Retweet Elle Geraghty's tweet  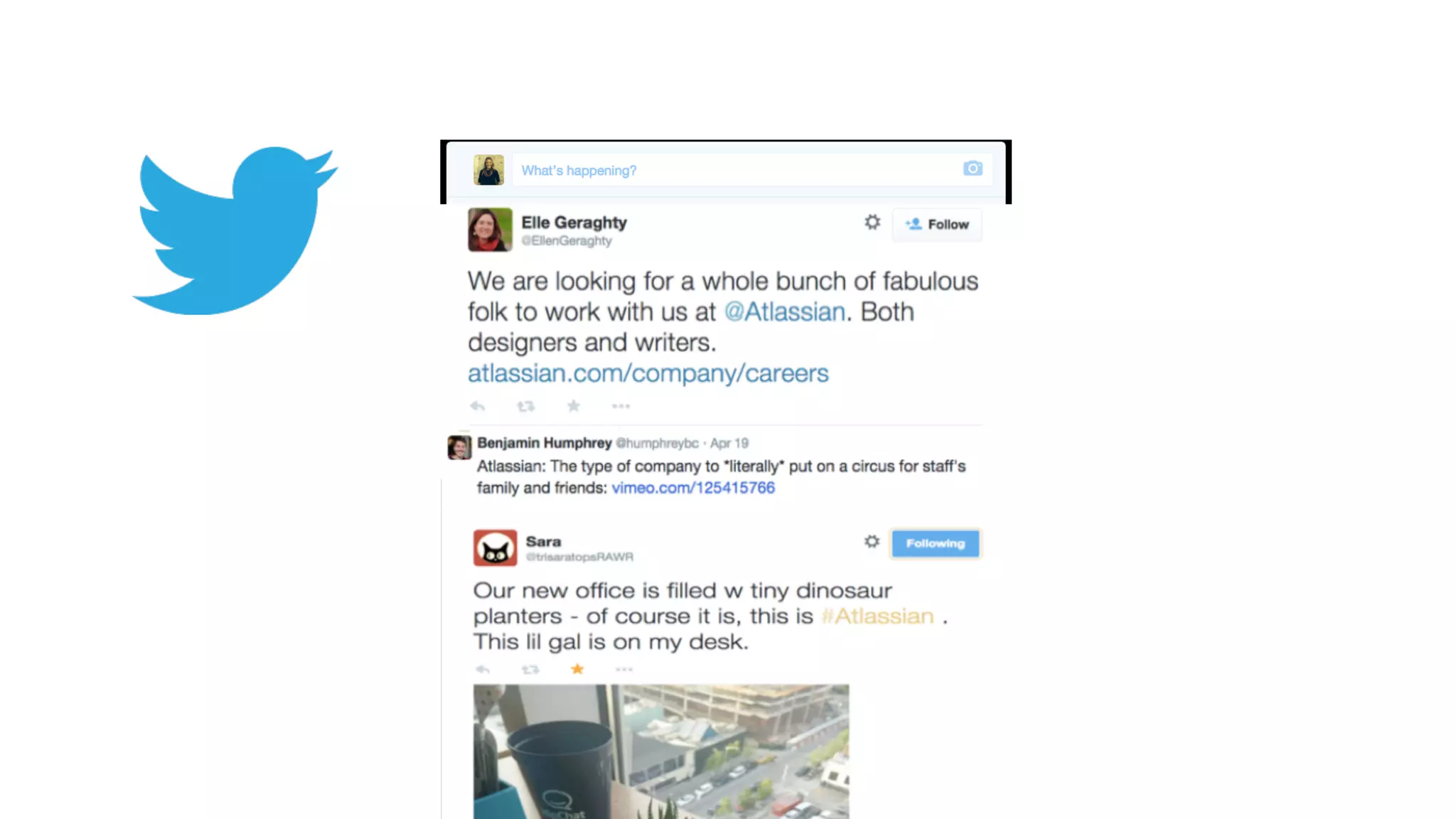[526, 407]
